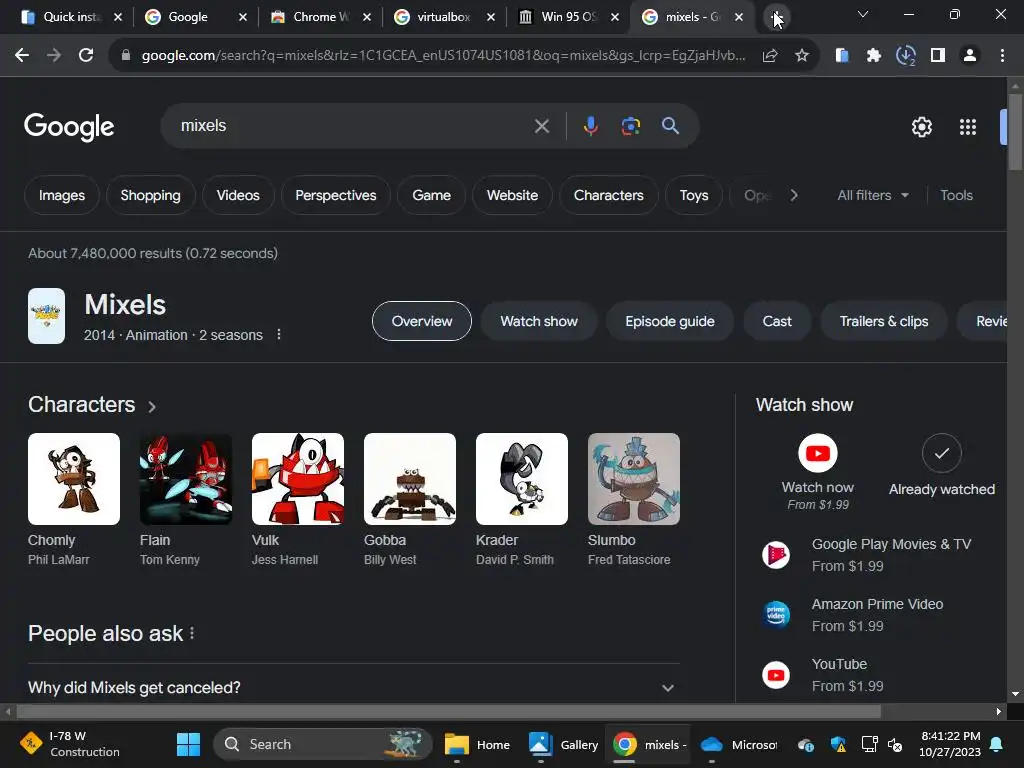Bookmark this page with the star icon
Screen dimensions: 1024x768
[802, 56]
